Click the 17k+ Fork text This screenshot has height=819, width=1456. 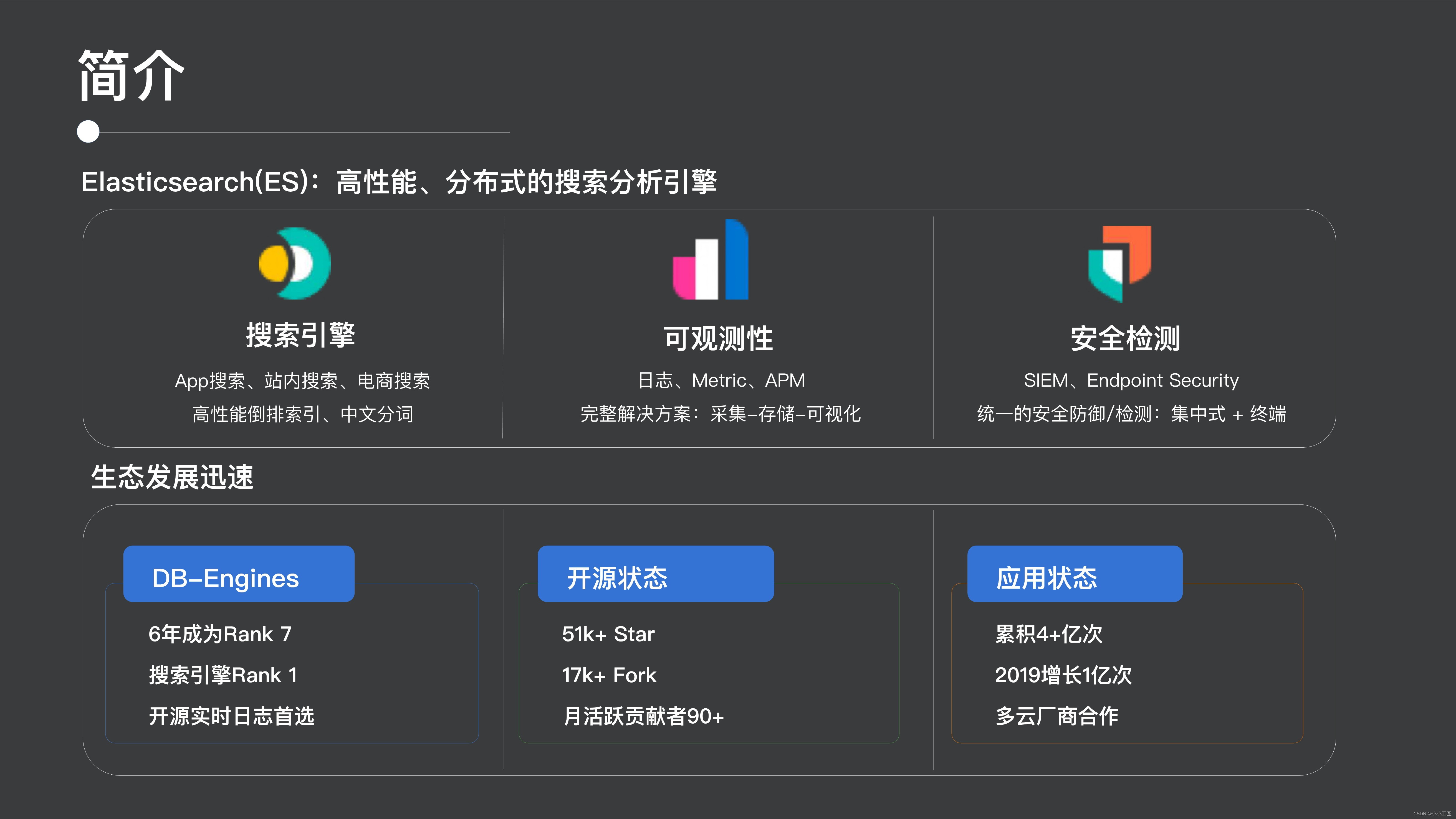(x=609, y=675)
